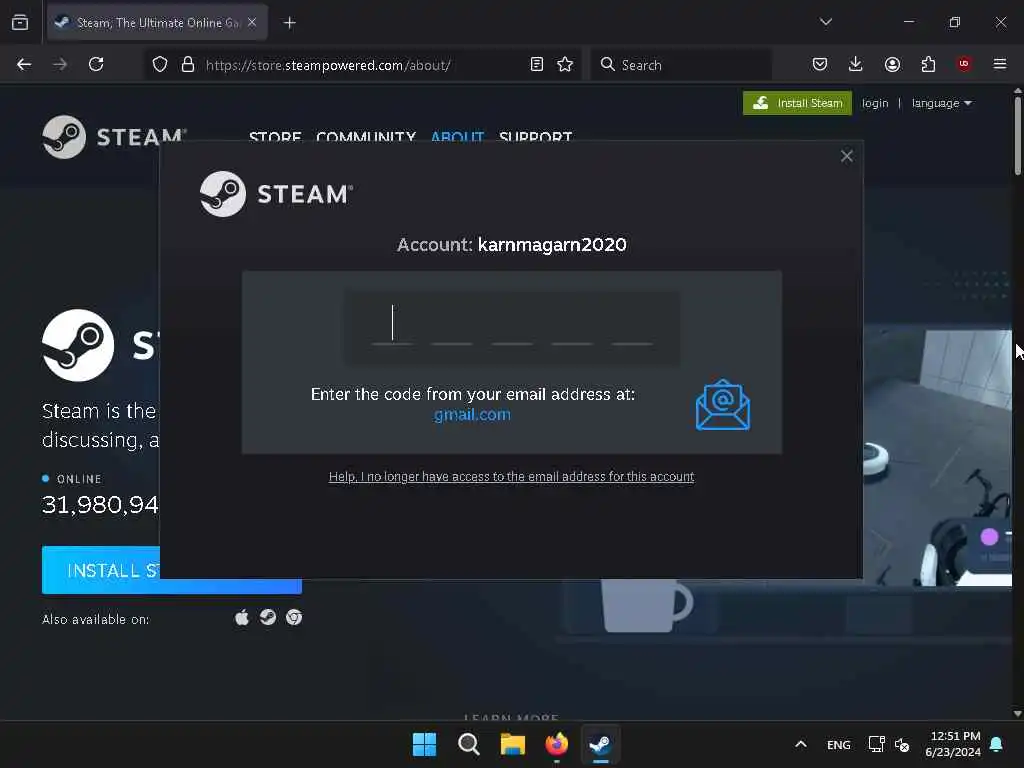
Task: Click the Steam logo in page header
Action: coord(114,136)
